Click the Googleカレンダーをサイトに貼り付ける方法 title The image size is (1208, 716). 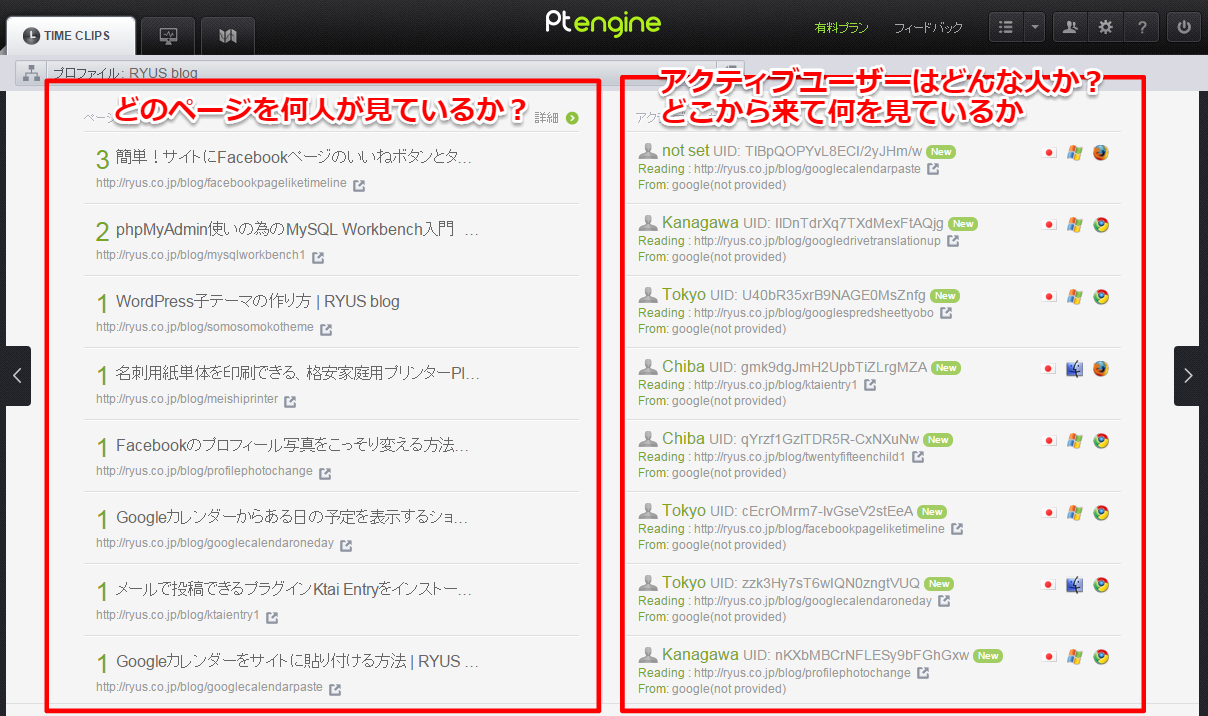click(x=298, y=661)
